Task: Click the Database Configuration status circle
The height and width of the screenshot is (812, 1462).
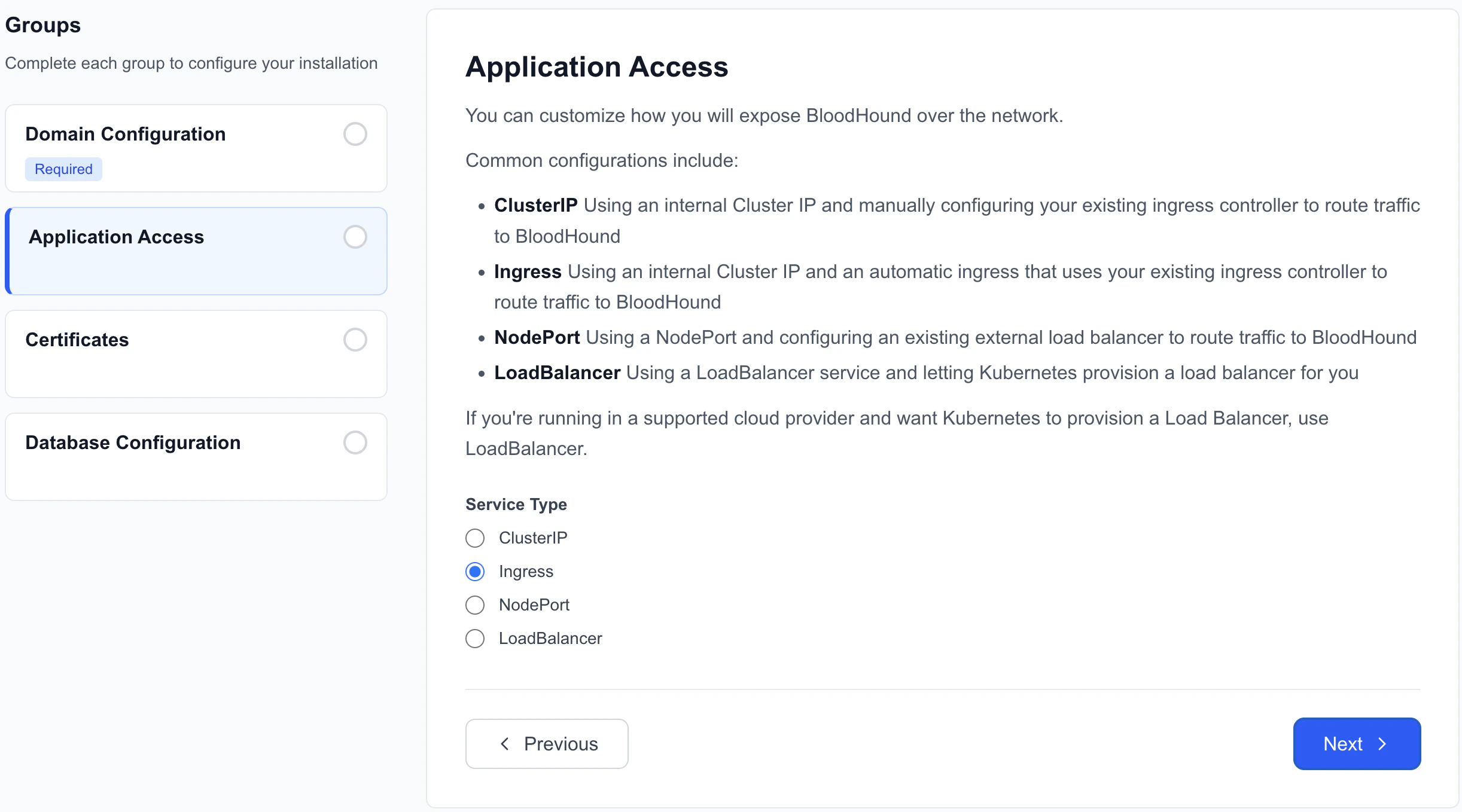Action: (x=355, y=442)
